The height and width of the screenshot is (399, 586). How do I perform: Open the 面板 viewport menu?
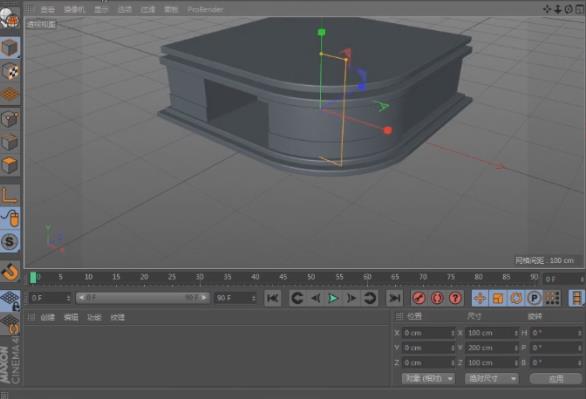[171, 9]
